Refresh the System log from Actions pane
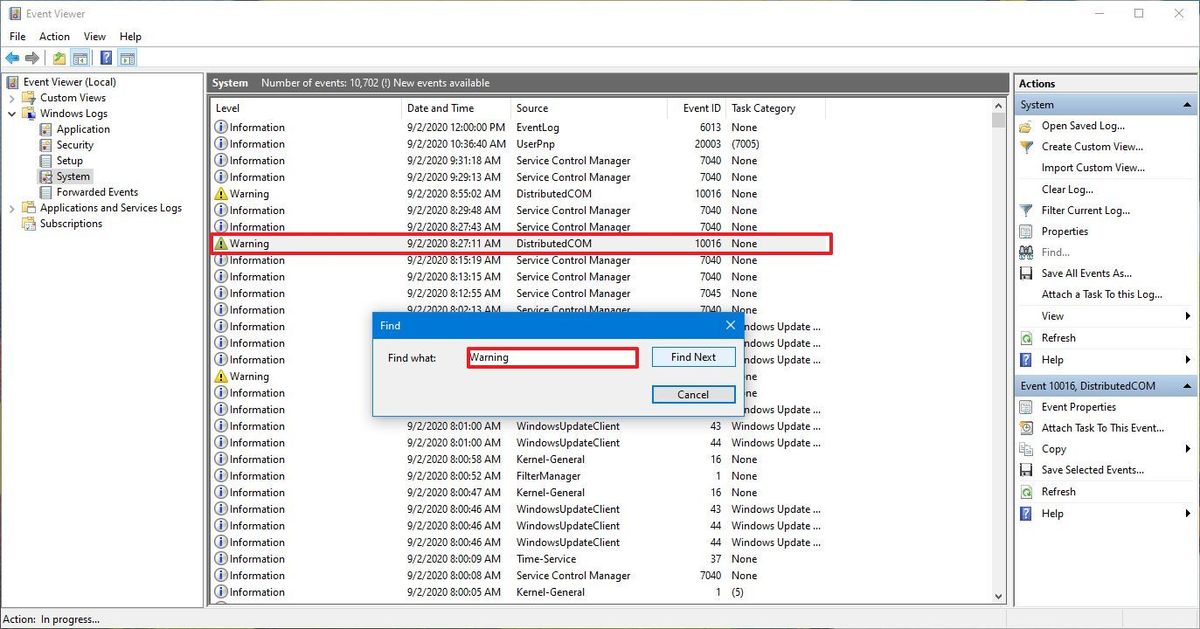Image resolution: width=1200 pixels, height=629 pixels. click(1057, 337)
